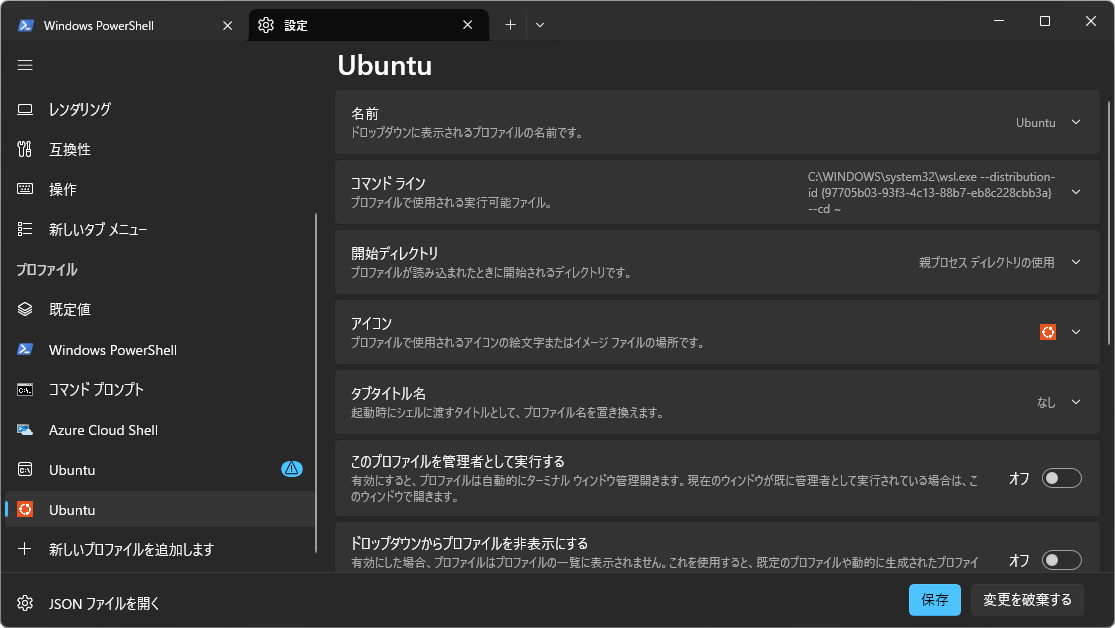Click the warning badge on Ubuntu profile
This screenshot has height=628, width=1115.
[291, 468]
